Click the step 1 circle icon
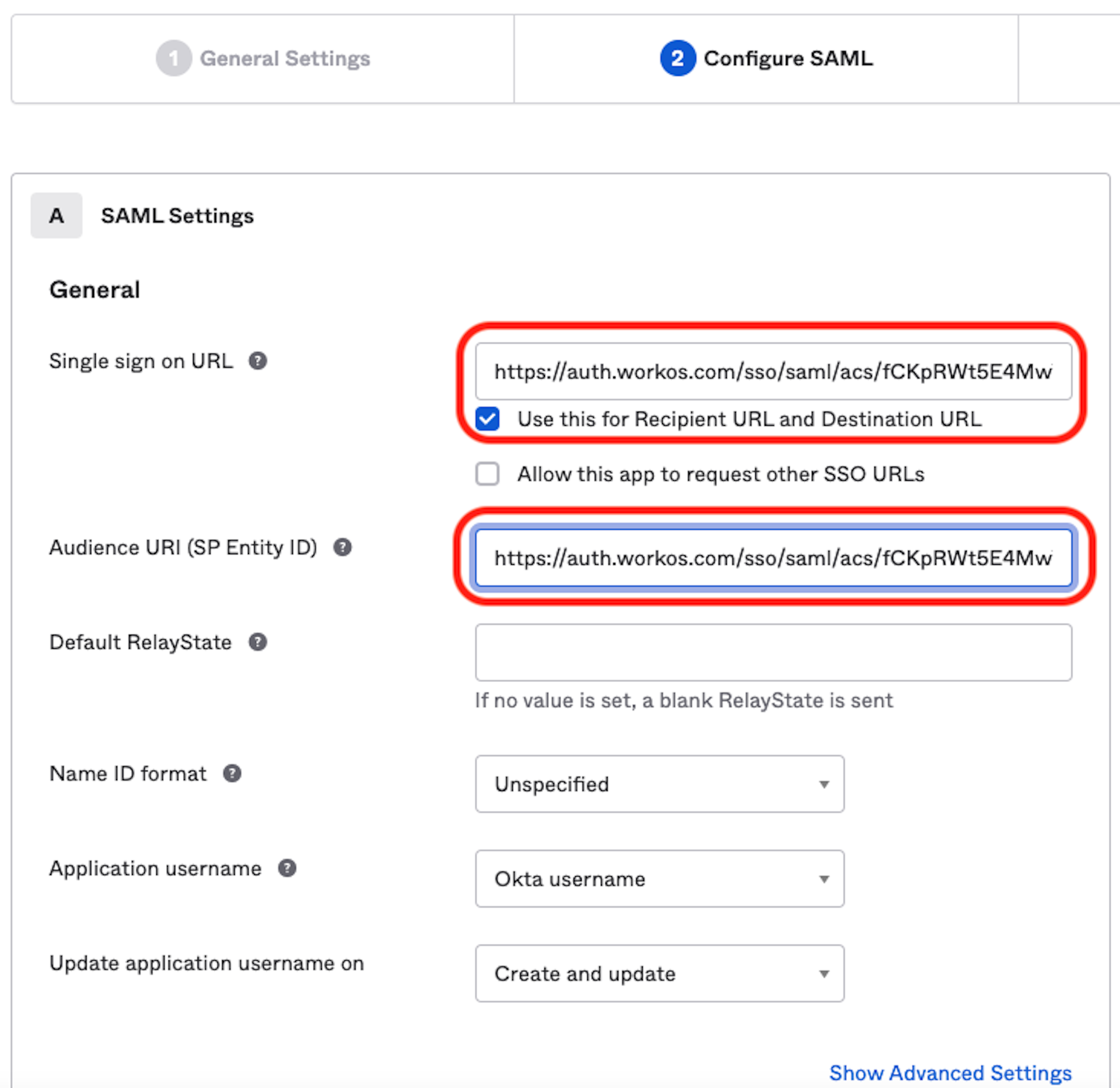The width and height of the screenshot is (1120, 1088). pyautogui.click(x=173, y=58)
